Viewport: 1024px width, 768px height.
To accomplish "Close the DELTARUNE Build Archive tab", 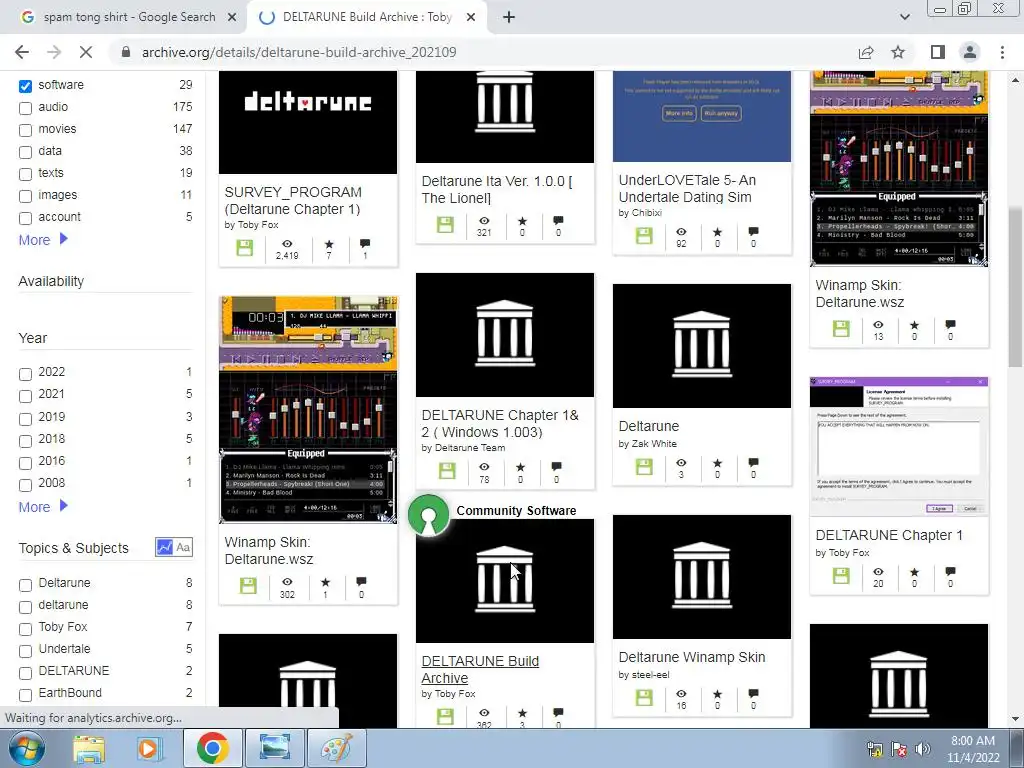I will pyautogui.click(x=471, y=17).
